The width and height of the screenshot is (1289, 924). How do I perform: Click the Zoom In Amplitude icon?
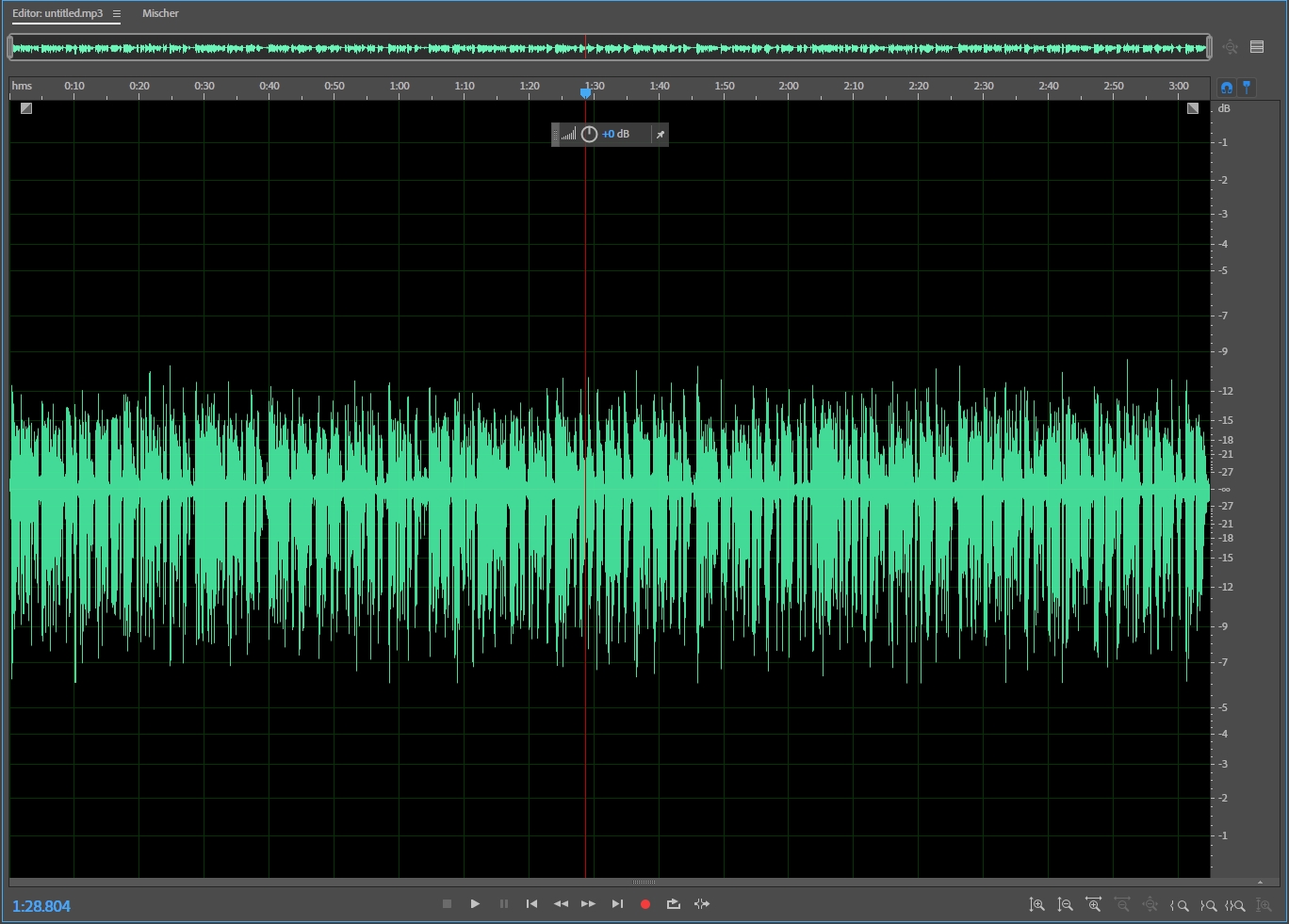[x=1036, y=905]
